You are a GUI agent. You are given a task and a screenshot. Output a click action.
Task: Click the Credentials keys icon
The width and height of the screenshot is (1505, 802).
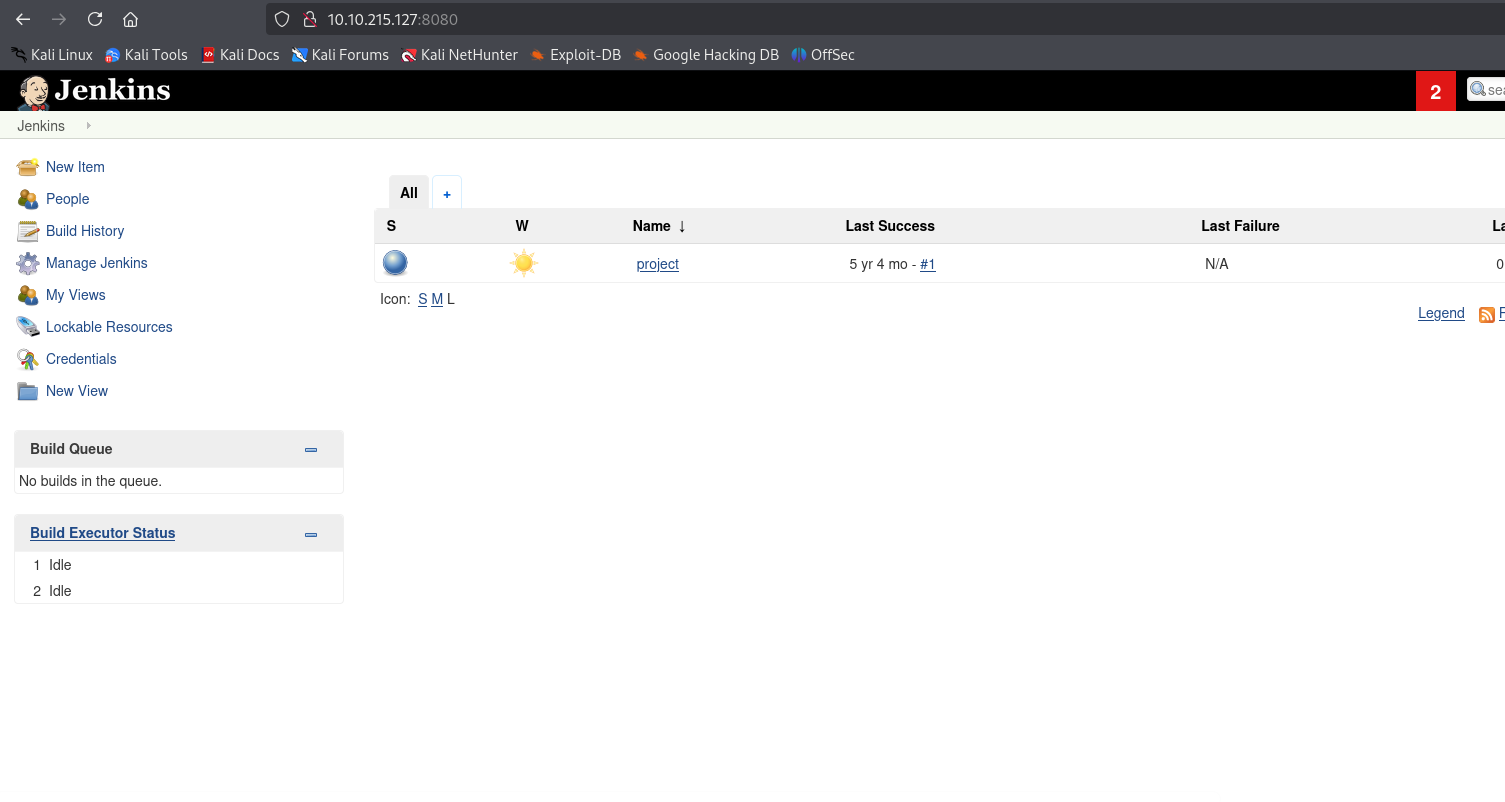pyautogui.click(x=28, y=359)
